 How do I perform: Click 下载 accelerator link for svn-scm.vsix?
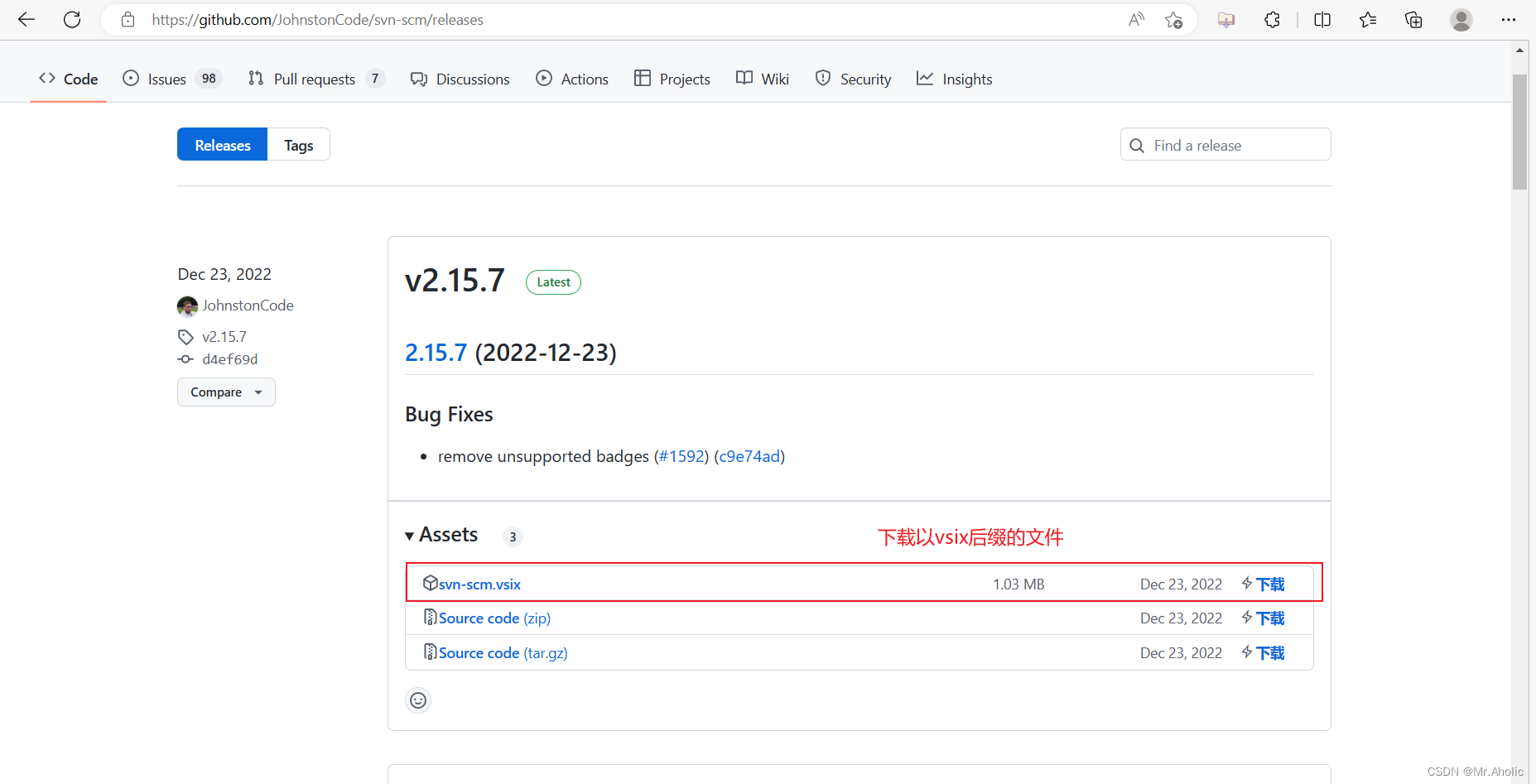(x=1263, y=584)
